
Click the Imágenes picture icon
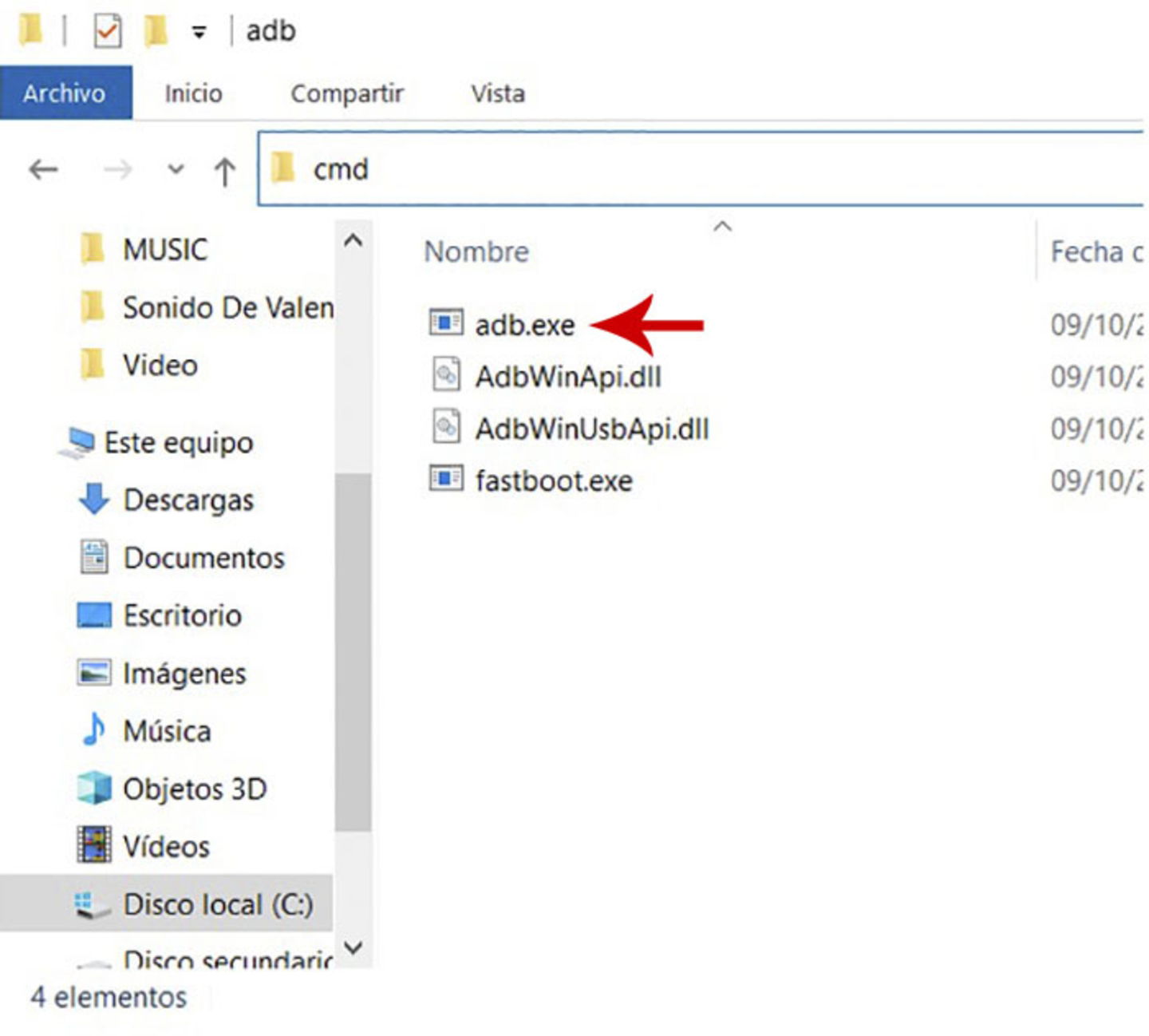coord(93,672)
